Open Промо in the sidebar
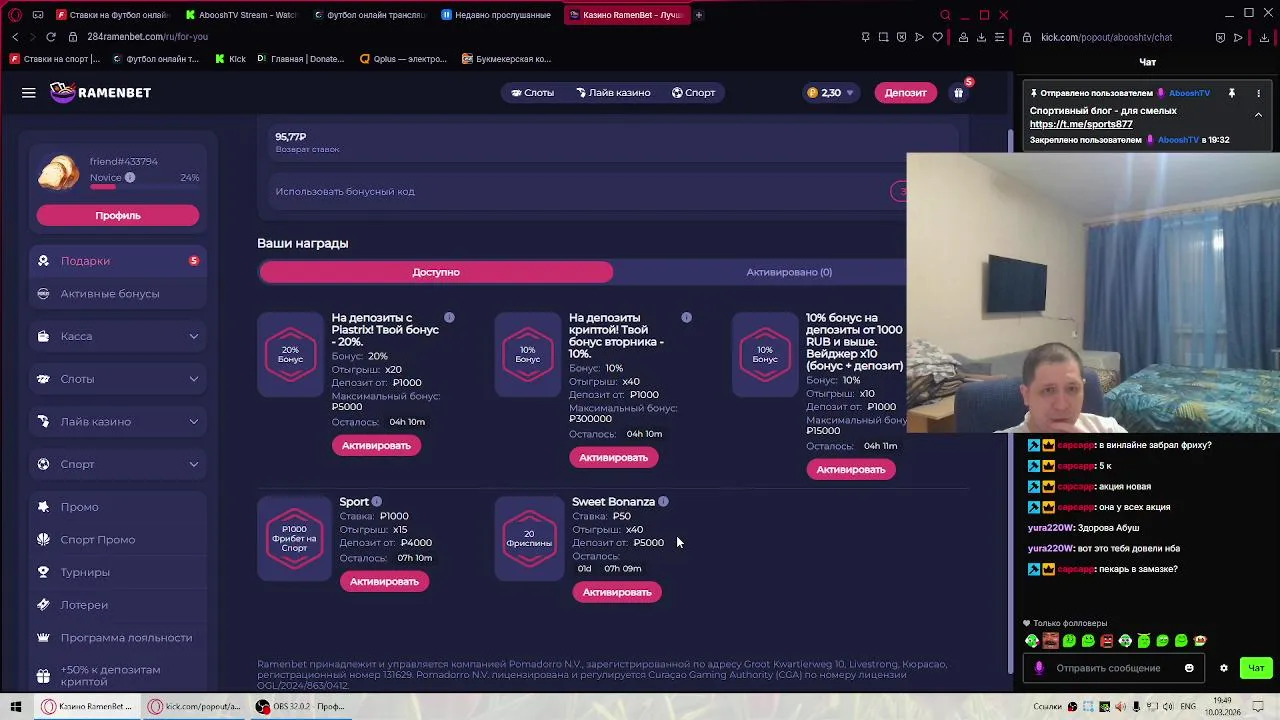 click(118, 507)
